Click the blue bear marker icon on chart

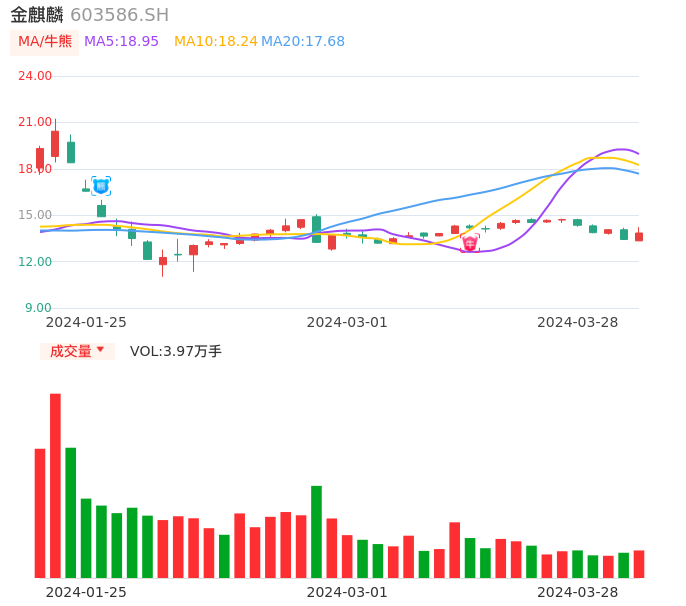pyautogui.click(x=101, y=186)
